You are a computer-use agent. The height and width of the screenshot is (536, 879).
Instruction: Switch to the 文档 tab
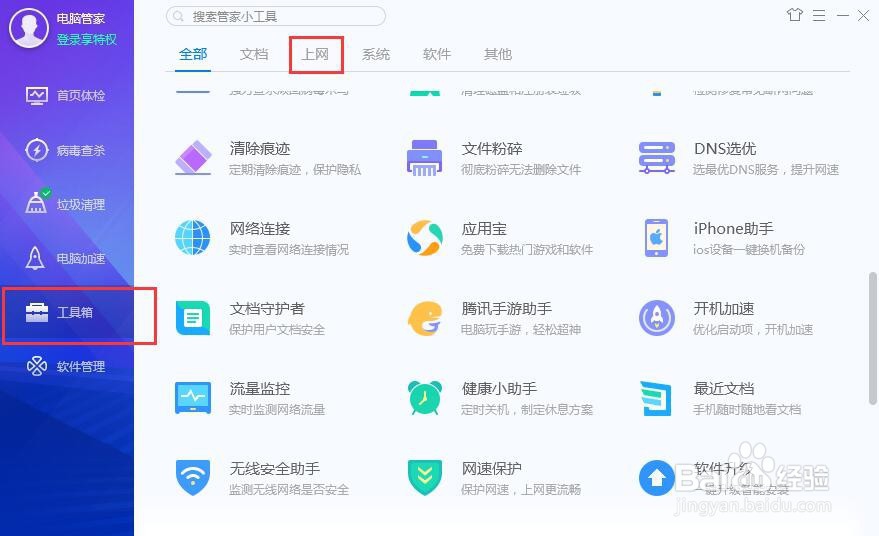click(254, 54)
